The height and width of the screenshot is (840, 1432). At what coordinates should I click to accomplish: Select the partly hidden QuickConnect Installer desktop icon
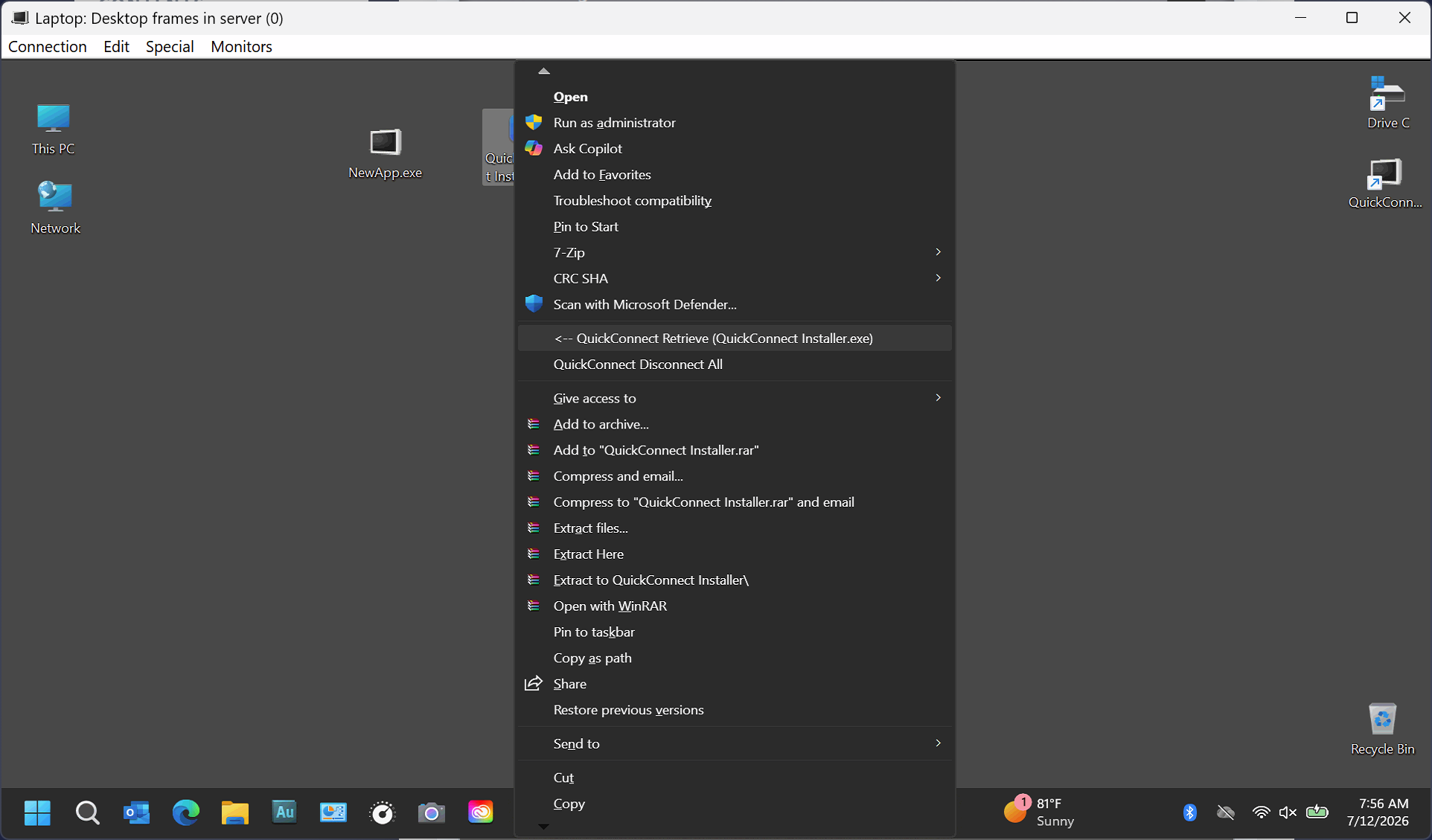498,147
